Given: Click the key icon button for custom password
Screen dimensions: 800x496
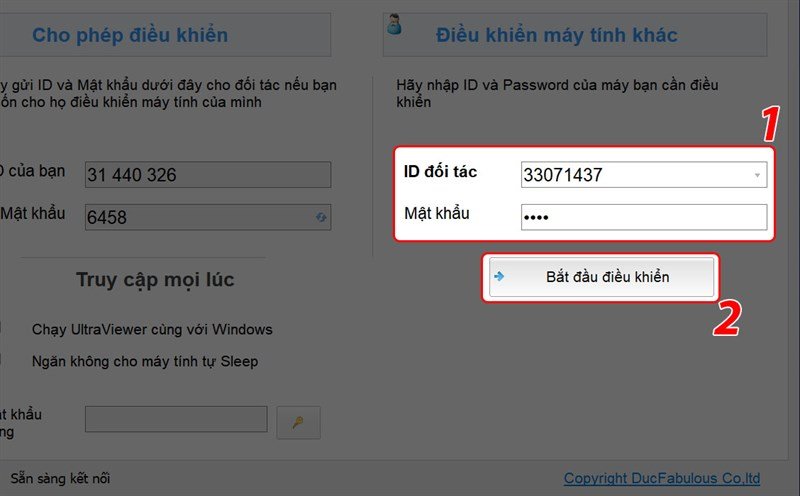Looking at the screenshot, I should (x=298, y=422).
